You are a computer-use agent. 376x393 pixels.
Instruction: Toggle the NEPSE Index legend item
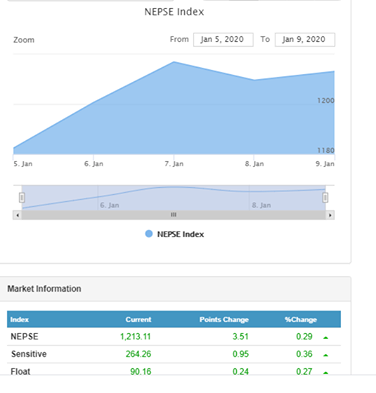(x=175, y=234)
